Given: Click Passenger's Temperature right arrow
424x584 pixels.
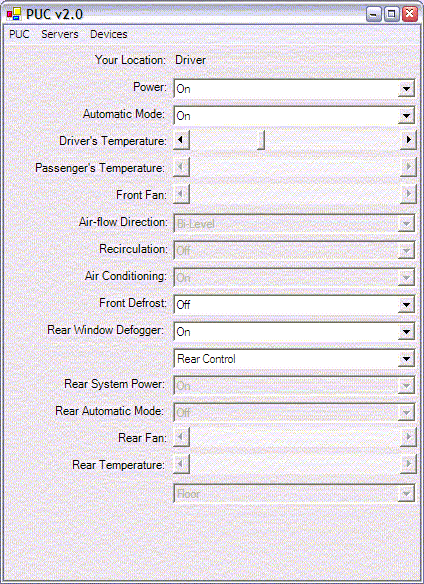Looking at the screenshot, I should tap(408, 167).
